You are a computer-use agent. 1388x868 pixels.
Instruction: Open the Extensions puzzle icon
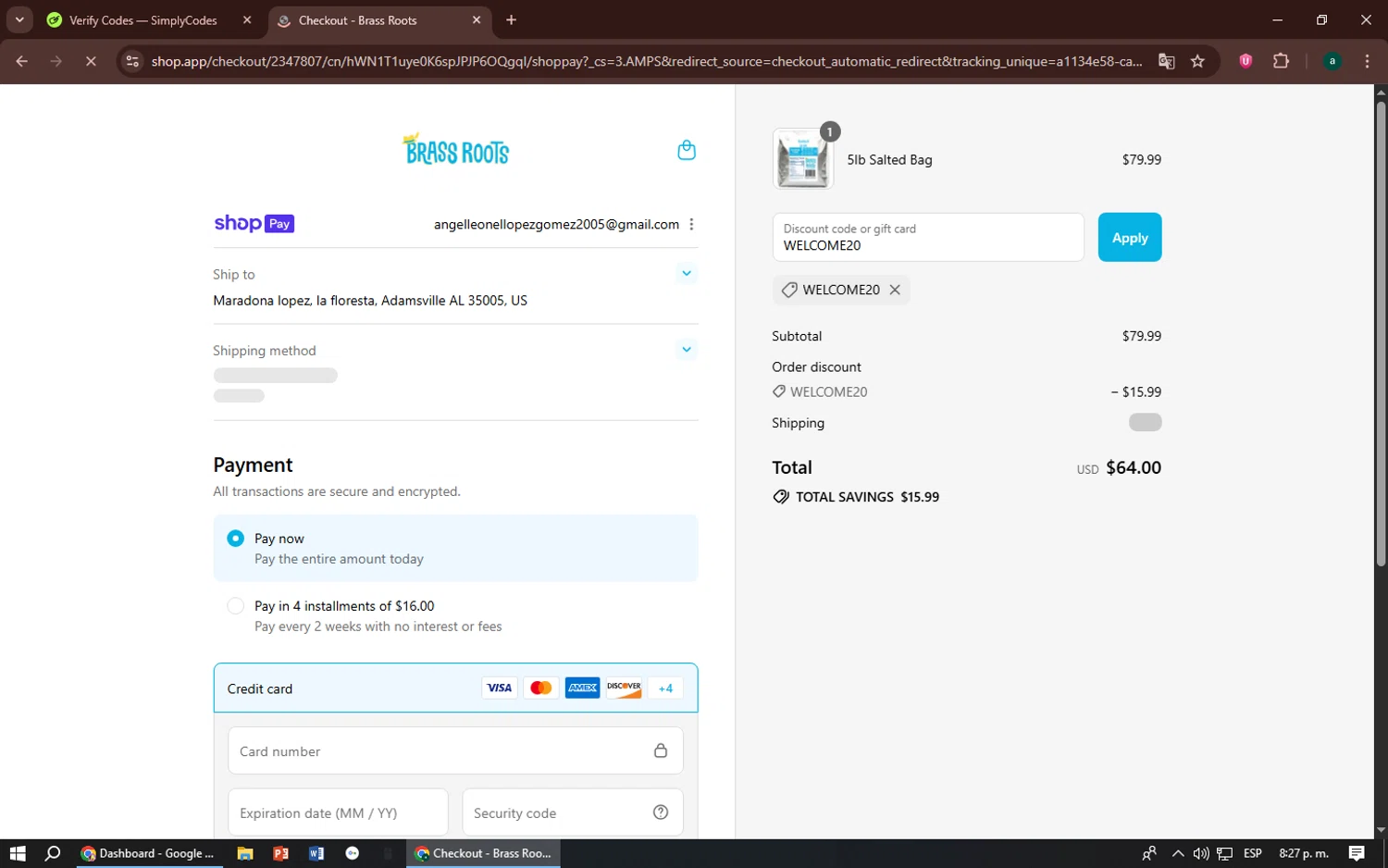(x=1281, y=61)
